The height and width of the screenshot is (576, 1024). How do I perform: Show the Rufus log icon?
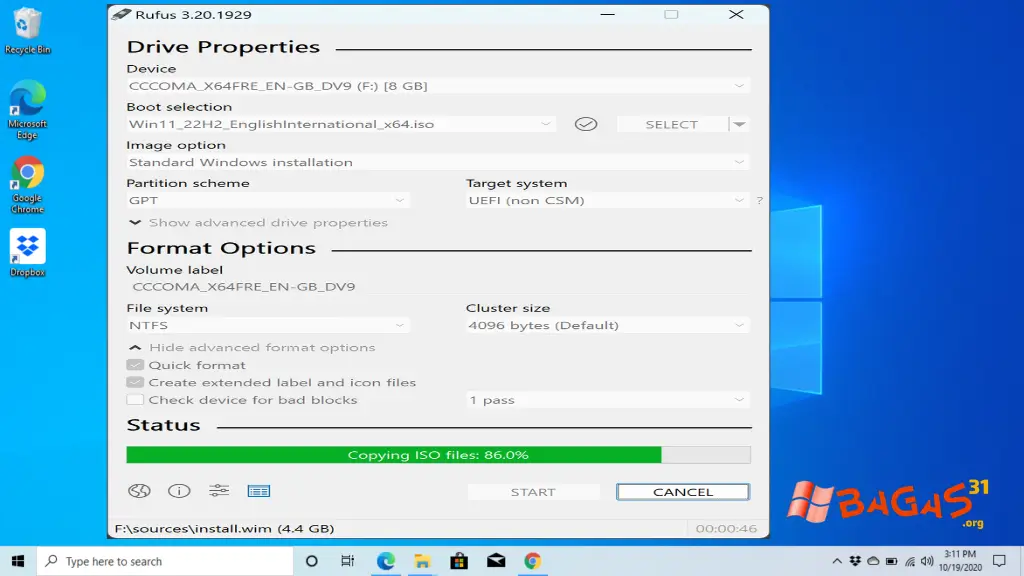coord(259,491)
